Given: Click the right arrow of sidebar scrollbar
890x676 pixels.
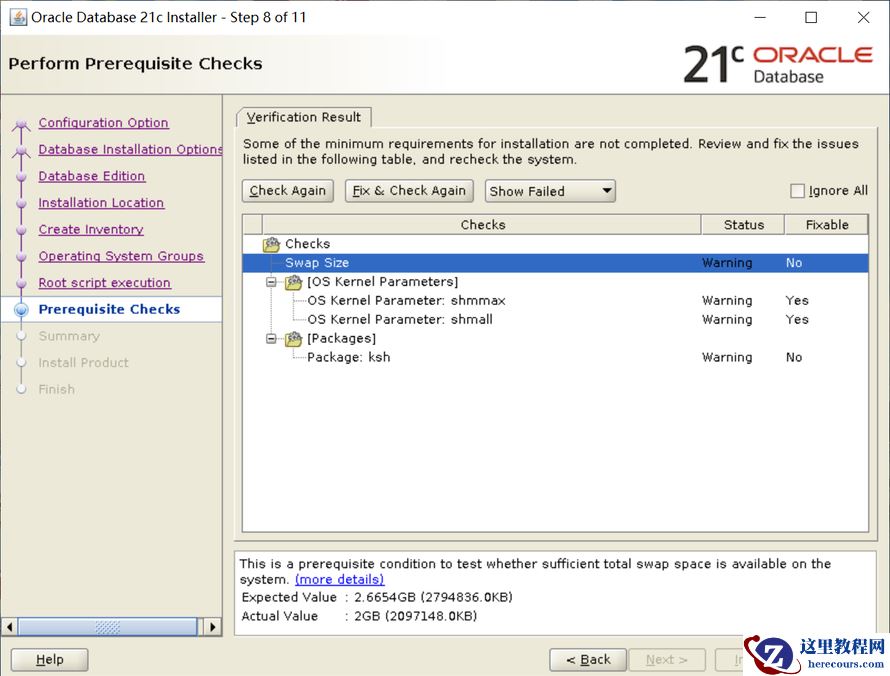Looking at the screenshot, I should (x=212, y=627).
